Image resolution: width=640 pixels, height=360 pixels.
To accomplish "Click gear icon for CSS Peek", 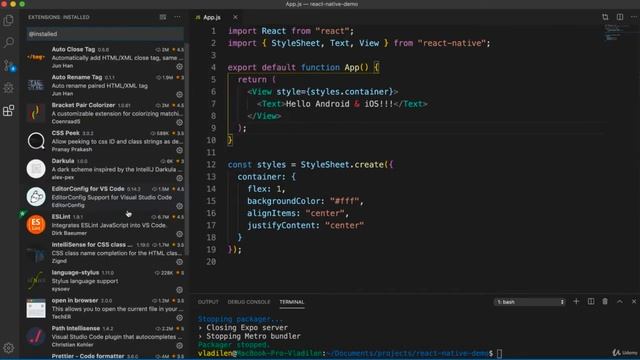I will 180,150.
